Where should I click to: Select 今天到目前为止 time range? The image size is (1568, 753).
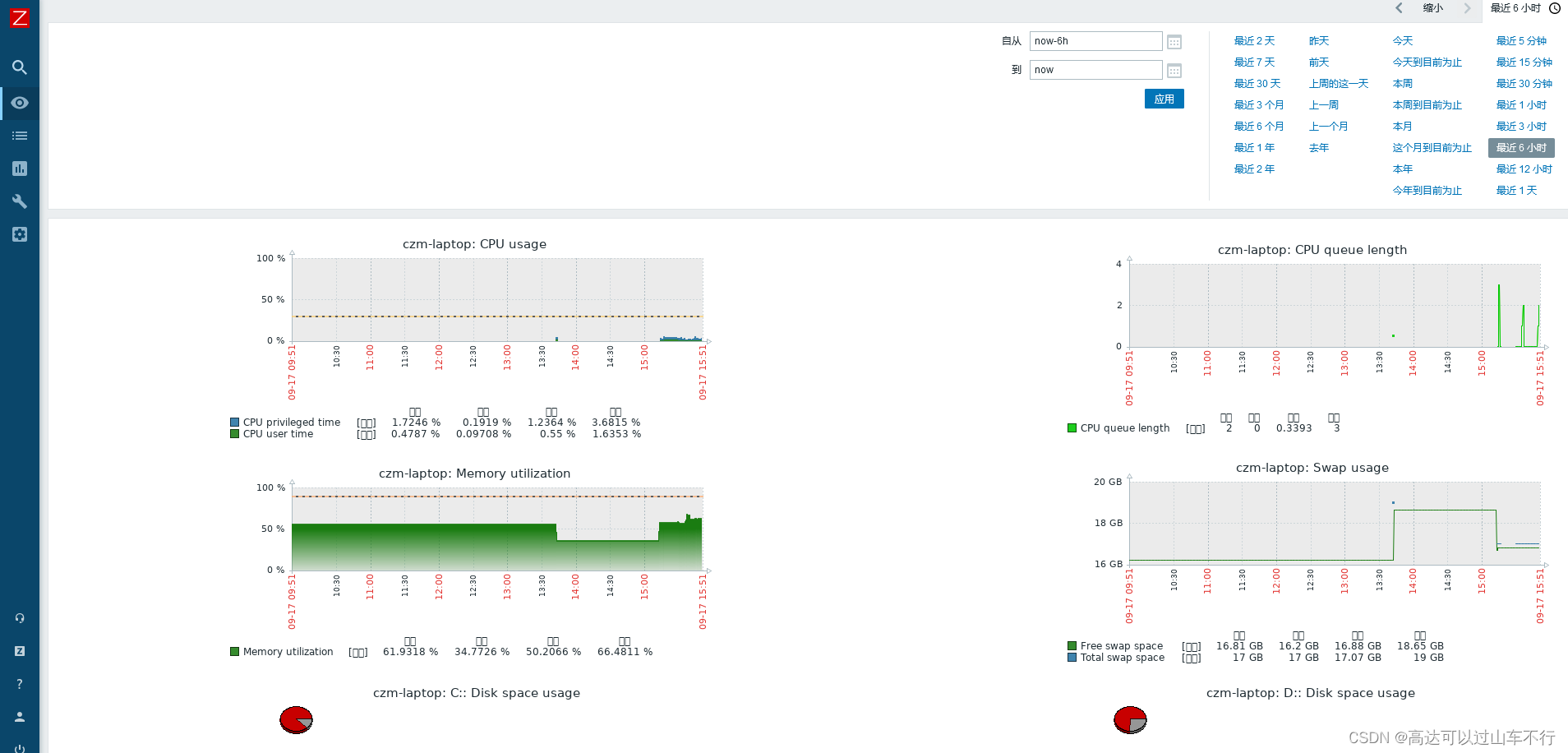1427,62
